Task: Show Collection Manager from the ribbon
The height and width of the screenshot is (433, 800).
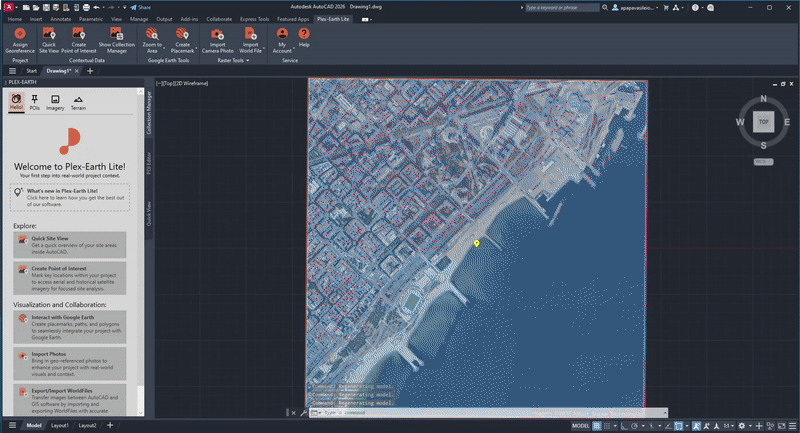Action: pos(116,40)
